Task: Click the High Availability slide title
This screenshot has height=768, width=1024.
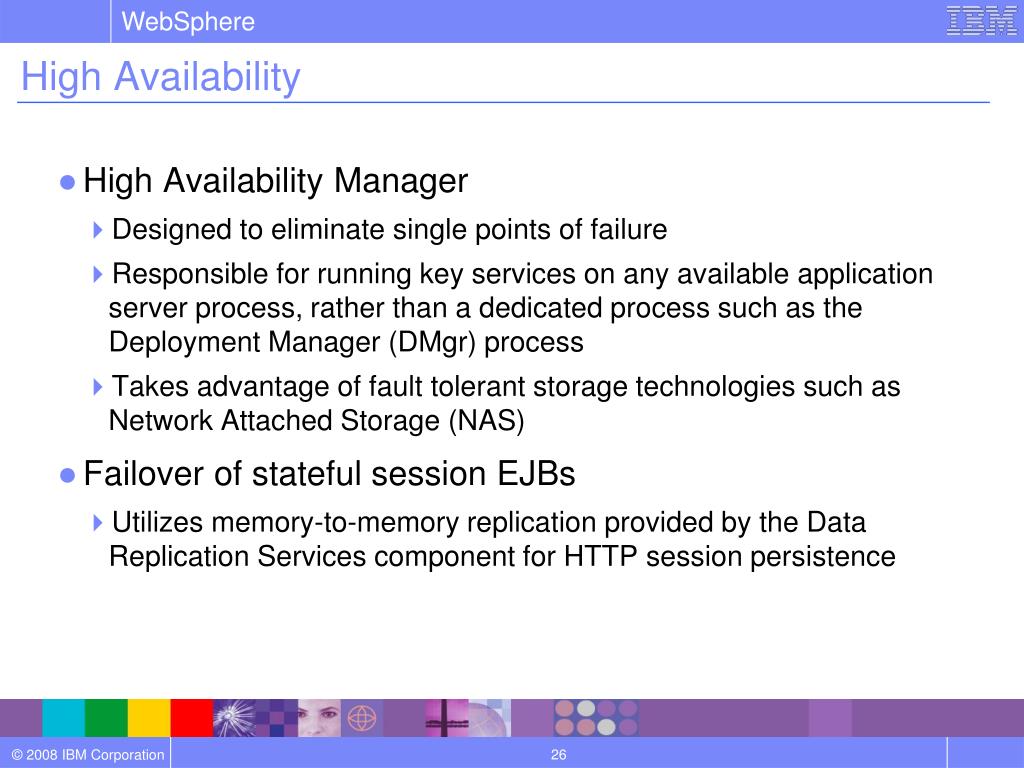Action: pyautogui.click(x=161, y=77)
